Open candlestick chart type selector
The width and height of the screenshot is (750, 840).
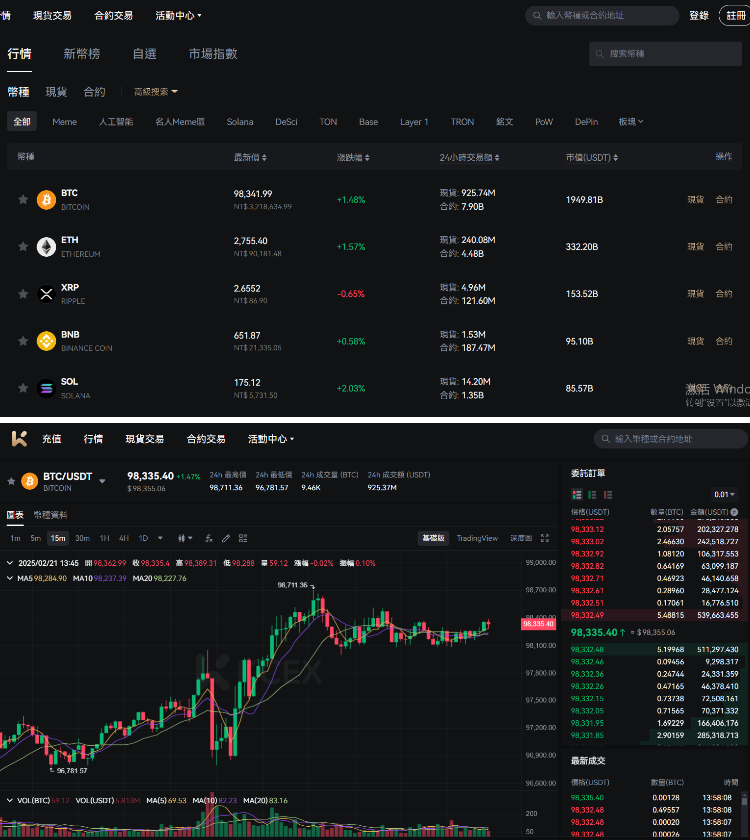point(185,538)
